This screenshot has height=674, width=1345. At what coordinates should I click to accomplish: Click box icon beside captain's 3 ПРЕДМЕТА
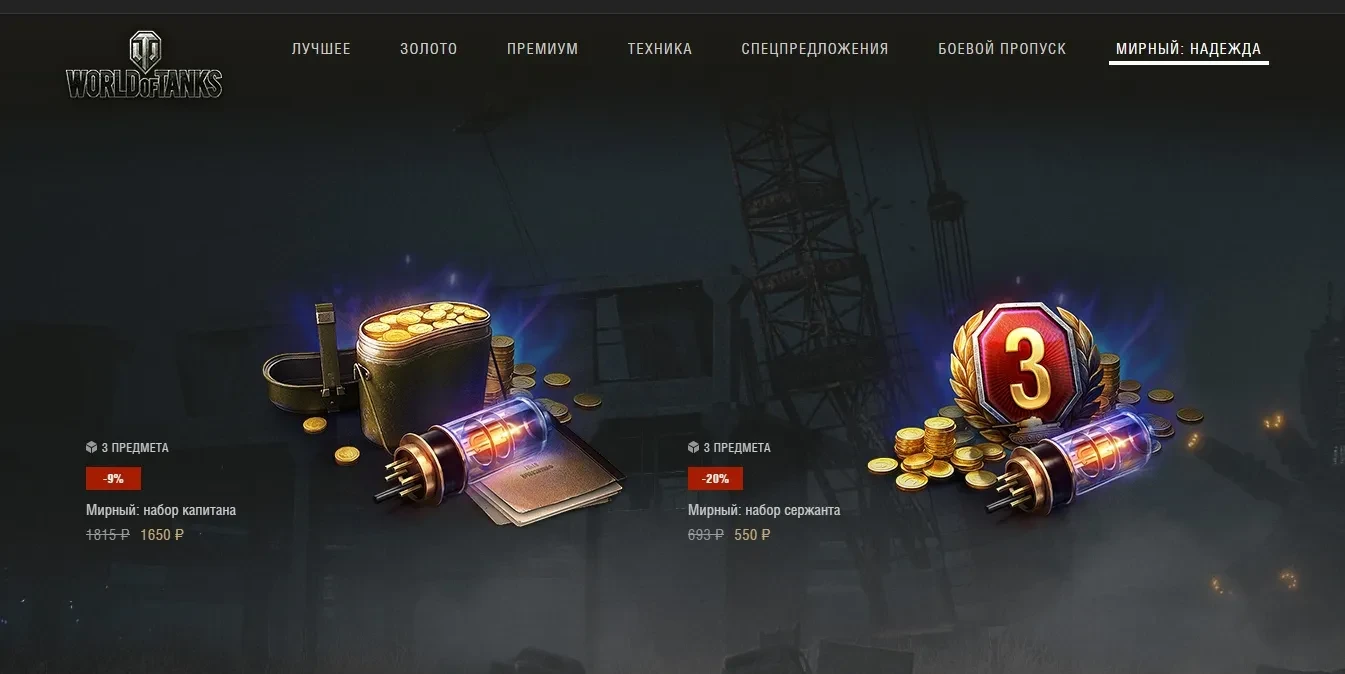coord(91,447)
